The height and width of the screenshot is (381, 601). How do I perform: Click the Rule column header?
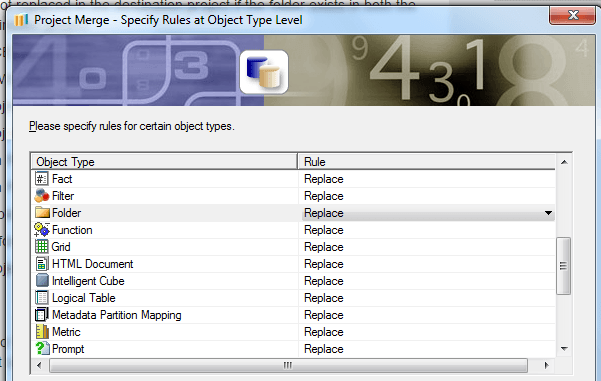[x=427, y=162]
